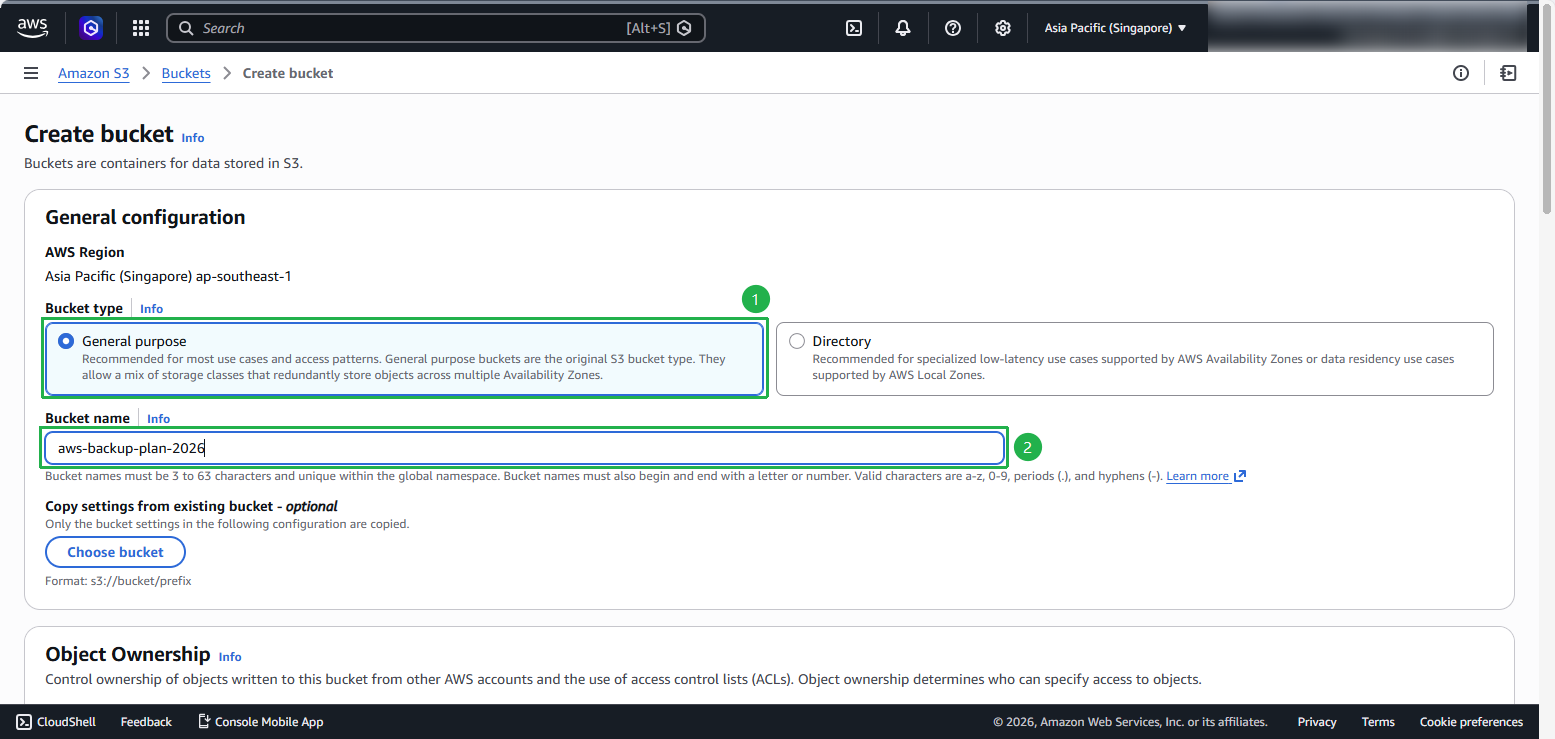Click the CloudShell terminal icon in the footer
This screenshot has width=1555, height=739.
[x=24, y=722]
